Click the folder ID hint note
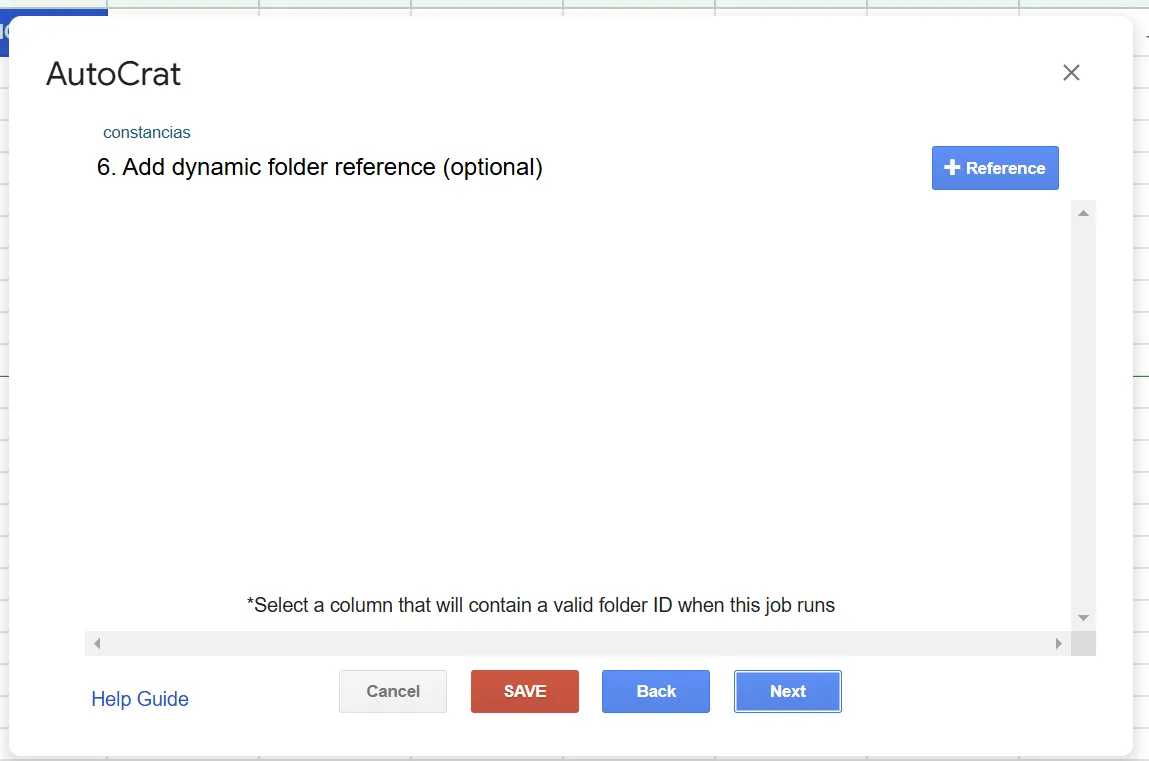The height and width of the screenshot is (761, 1149). [x=541, y=605]
